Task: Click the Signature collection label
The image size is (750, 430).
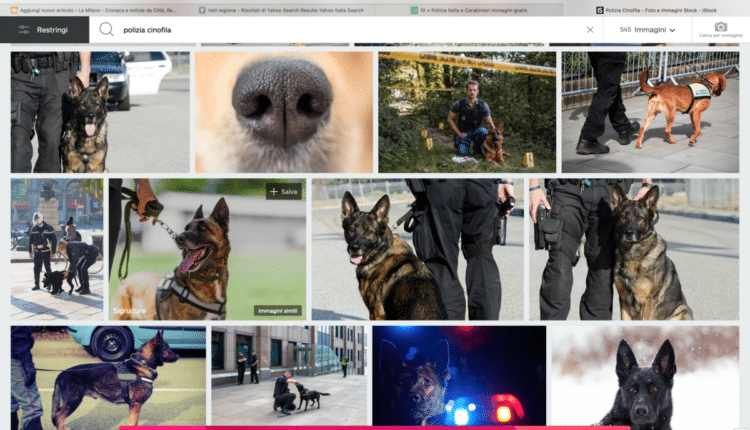Action: pos(128,311)
